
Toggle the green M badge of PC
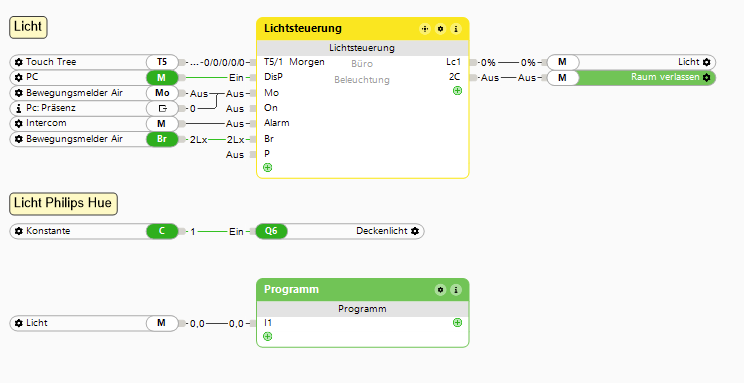click(x=162, y=77)
